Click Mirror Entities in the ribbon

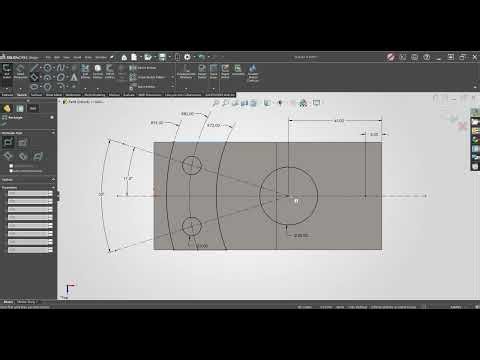click(143, 68)
